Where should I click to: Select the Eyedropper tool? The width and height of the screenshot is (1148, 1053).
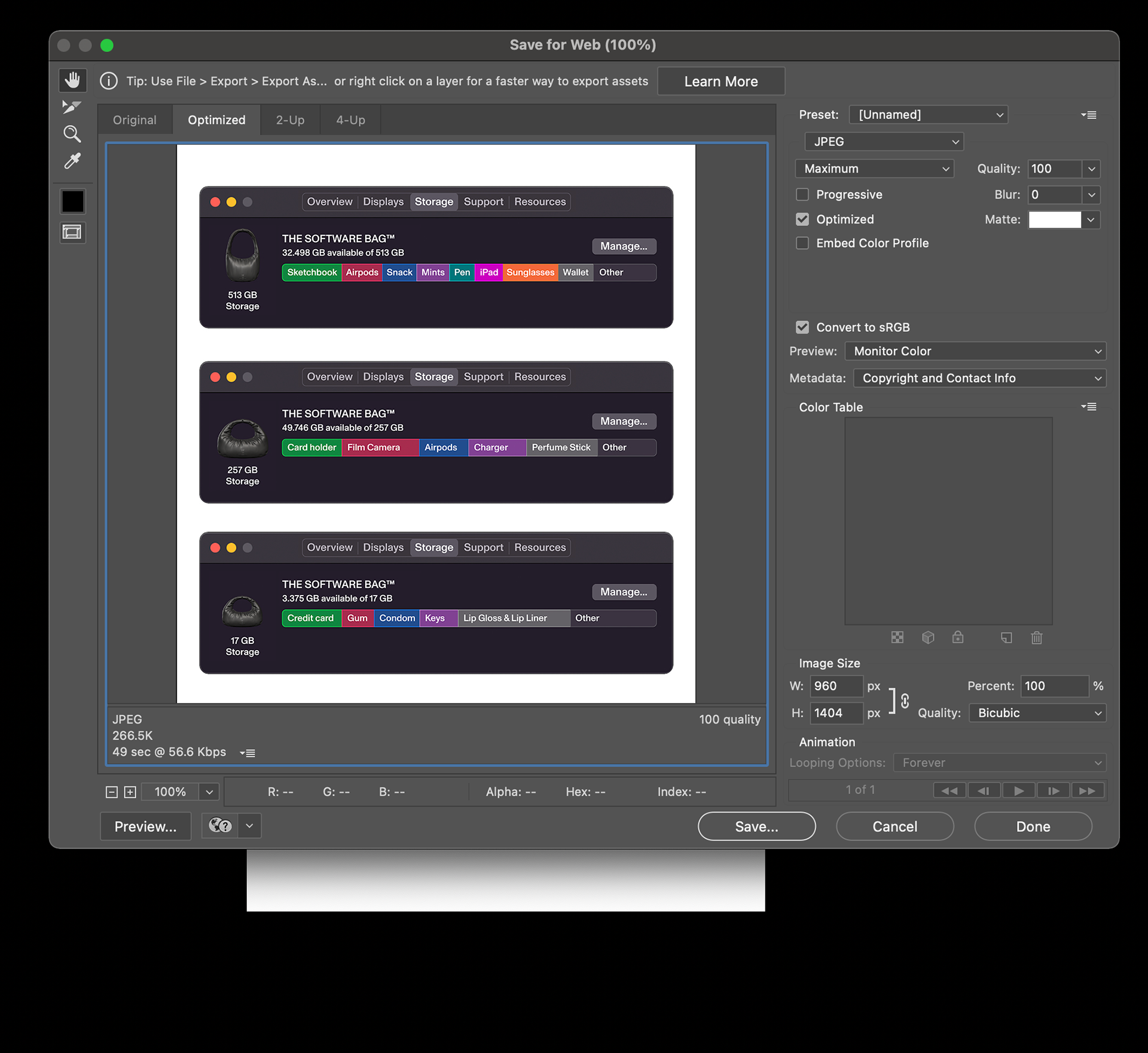pyautogui.click(x=72, y=161)
